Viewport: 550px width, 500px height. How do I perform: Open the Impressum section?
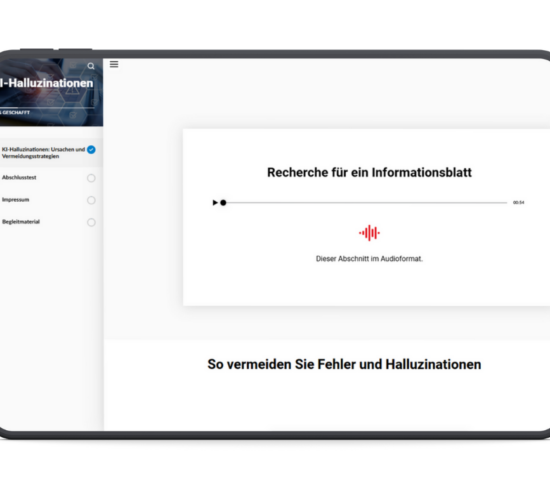click(x=15, y=200)
